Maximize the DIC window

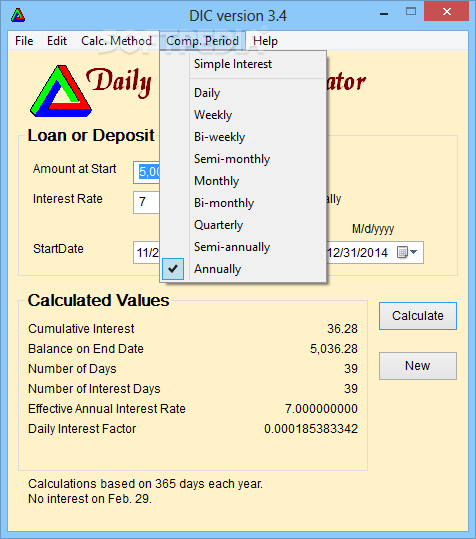pos(411,12)
